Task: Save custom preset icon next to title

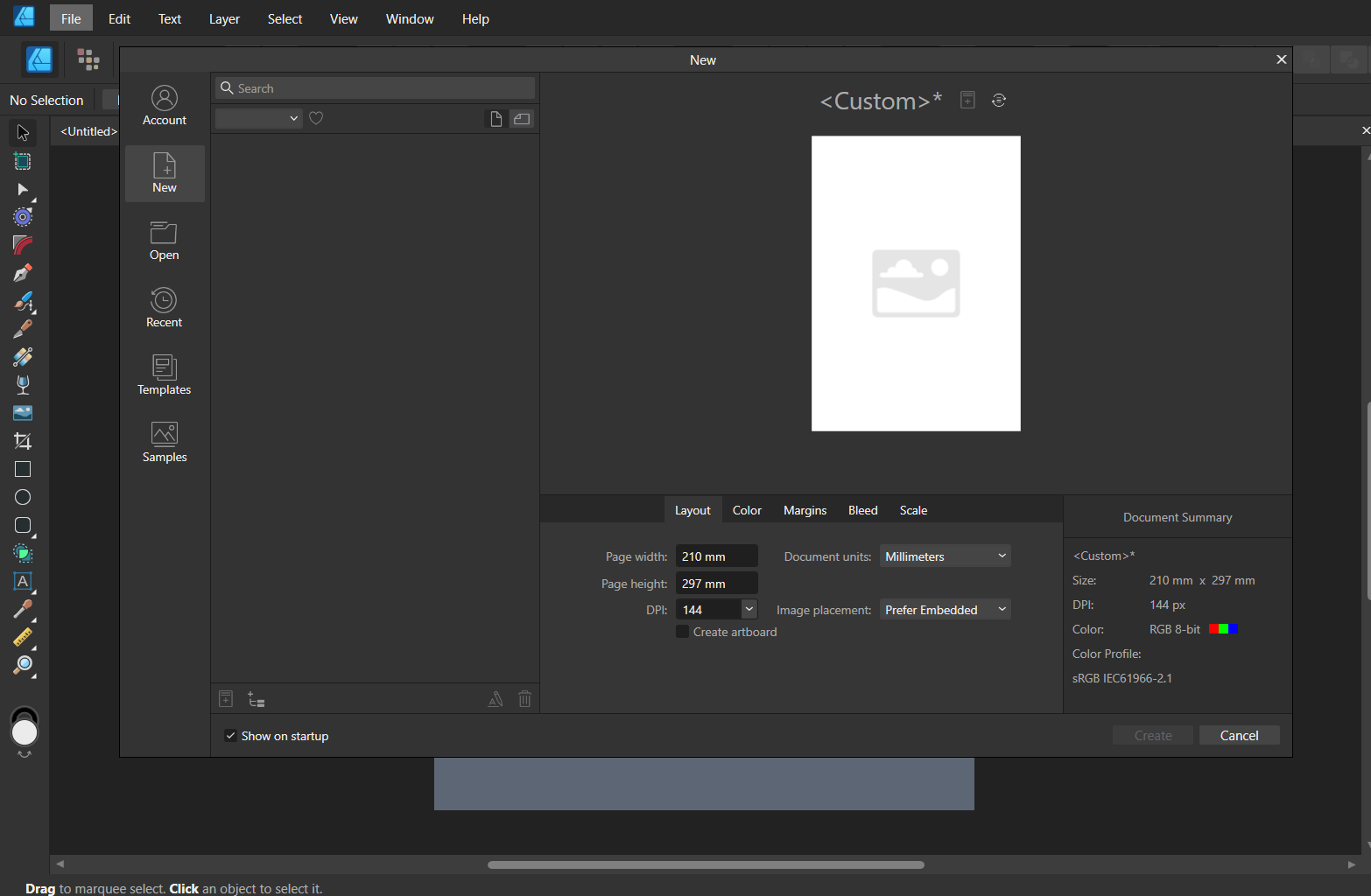Action: [967, 100]
